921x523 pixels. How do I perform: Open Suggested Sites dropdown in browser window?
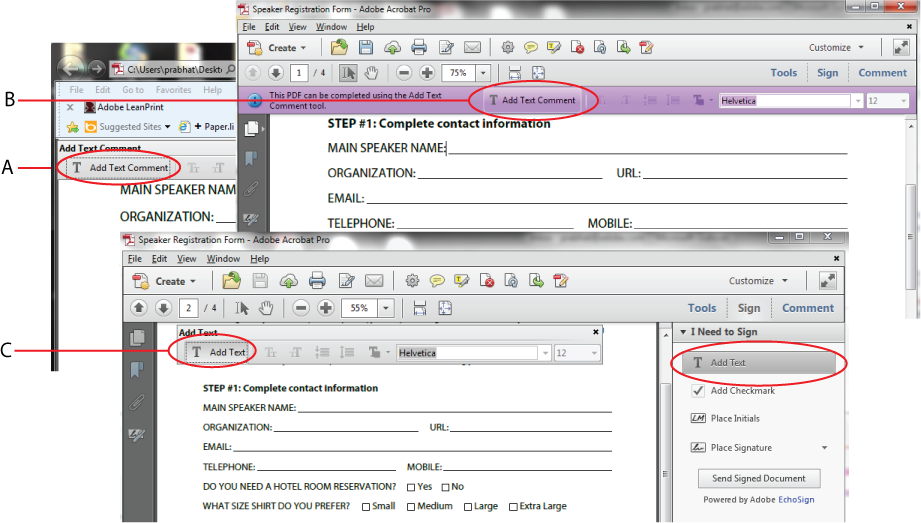(167, 127)
